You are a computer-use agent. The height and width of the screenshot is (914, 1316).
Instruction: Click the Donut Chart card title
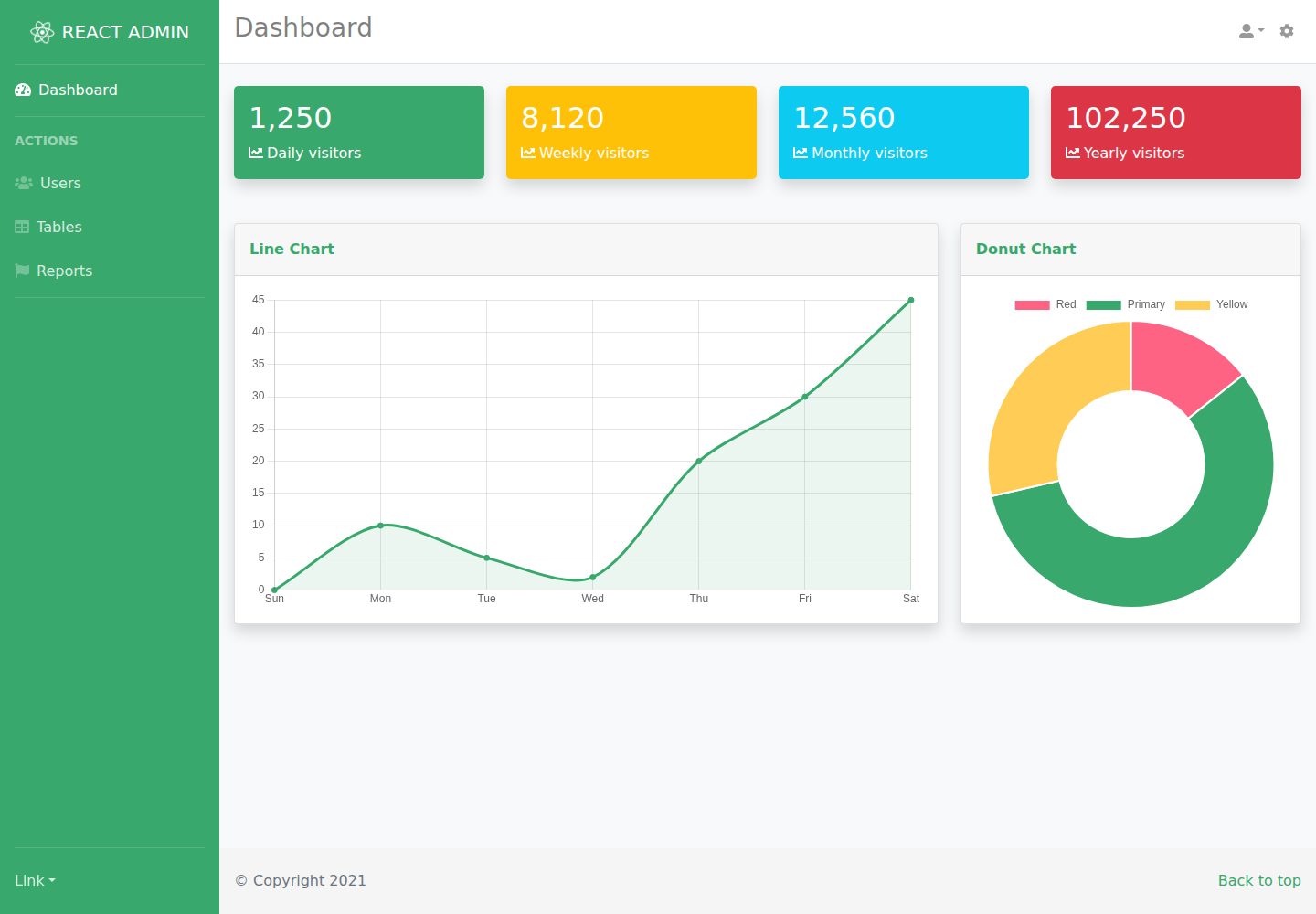[1026, 249]
